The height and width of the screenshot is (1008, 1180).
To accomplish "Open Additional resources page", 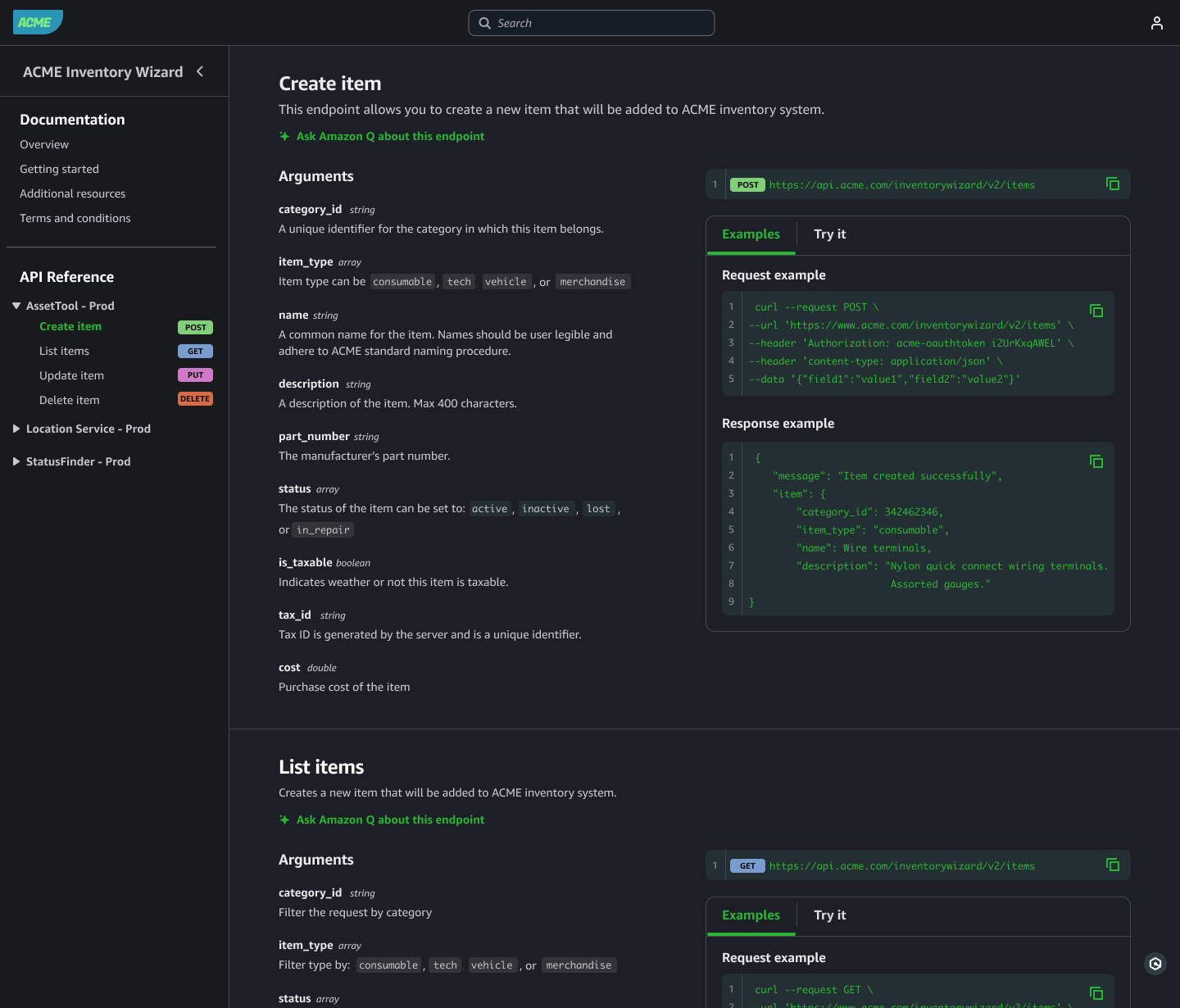I will point(73,193).
